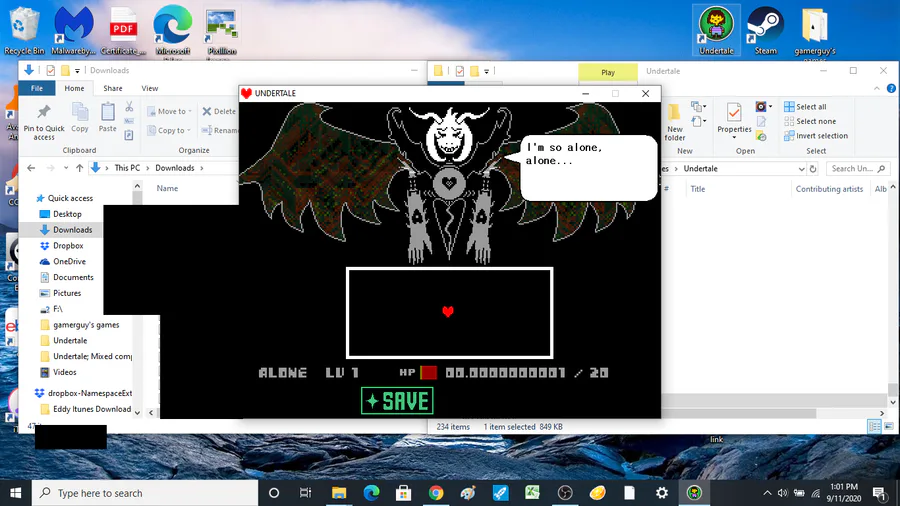Click the Copy icon in Clipboard group
This screenshot has height=506, width=900.
(80, 118)
